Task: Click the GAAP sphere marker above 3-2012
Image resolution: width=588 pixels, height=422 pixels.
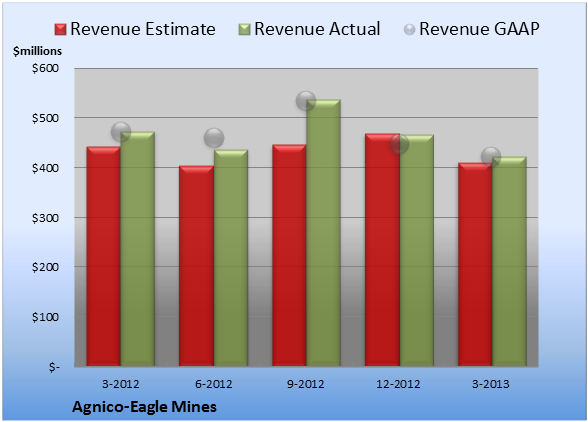Action: 121,132
